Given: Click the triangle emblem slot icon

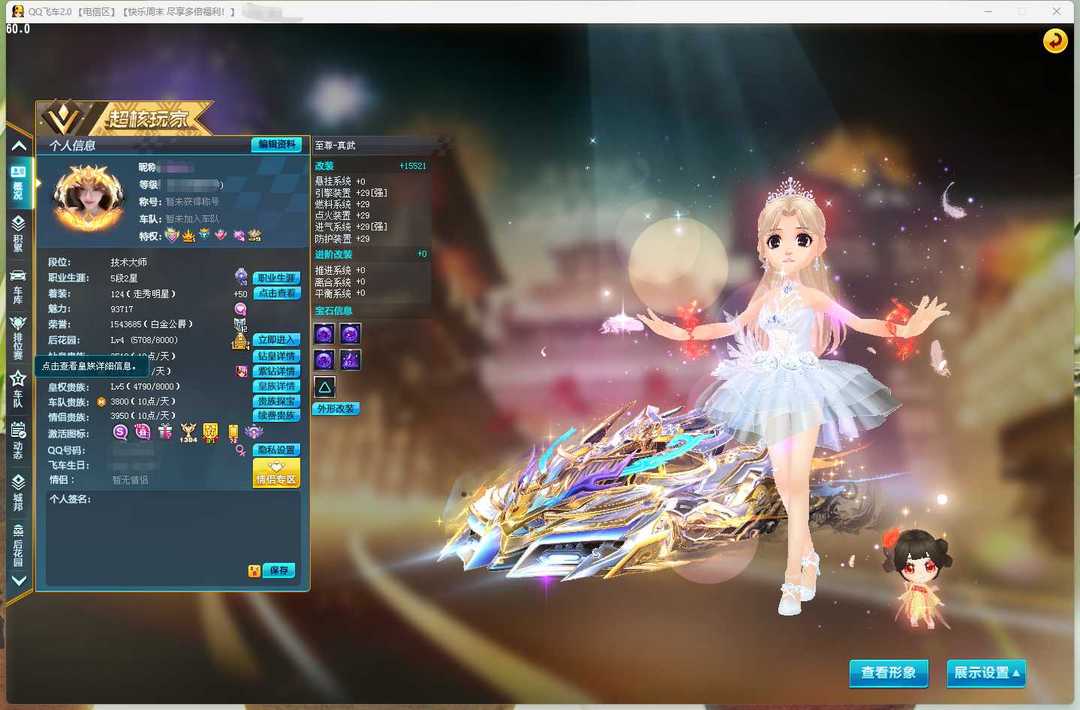Looking at the screenshot, I should [x=325, y=386].
